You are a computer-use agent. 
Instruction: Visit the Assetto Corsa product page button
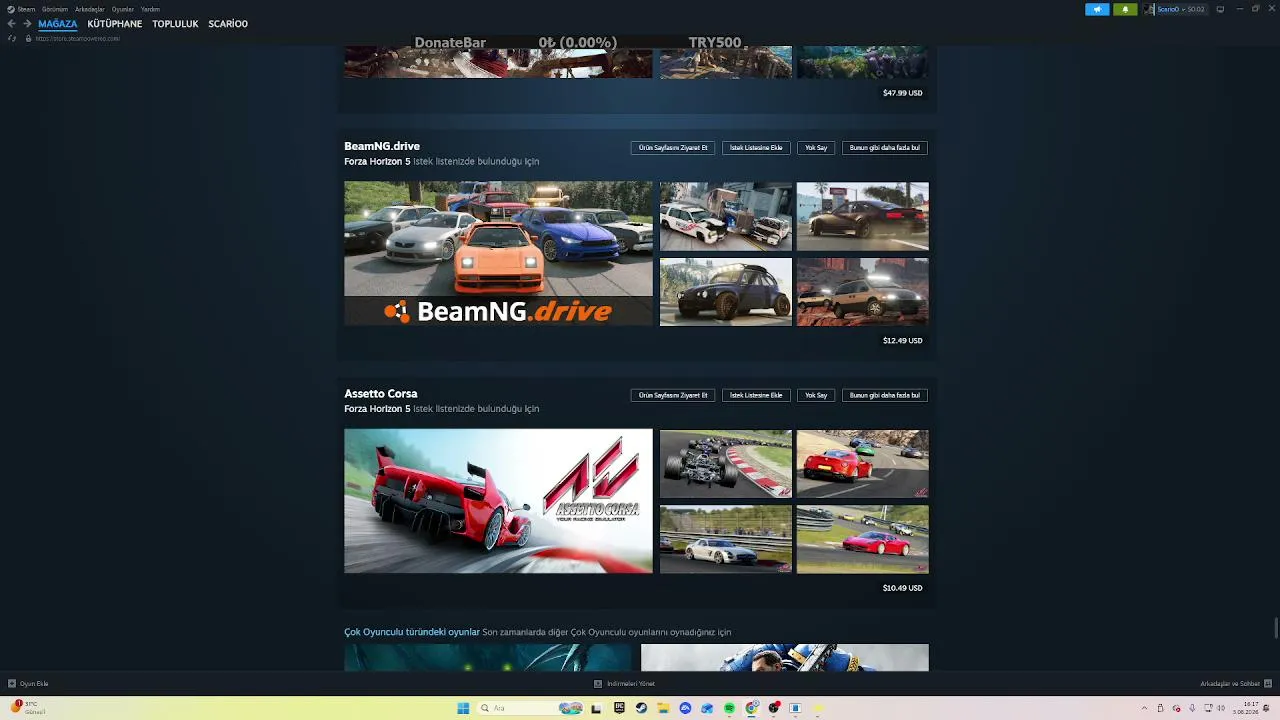(x=673, y=395)
